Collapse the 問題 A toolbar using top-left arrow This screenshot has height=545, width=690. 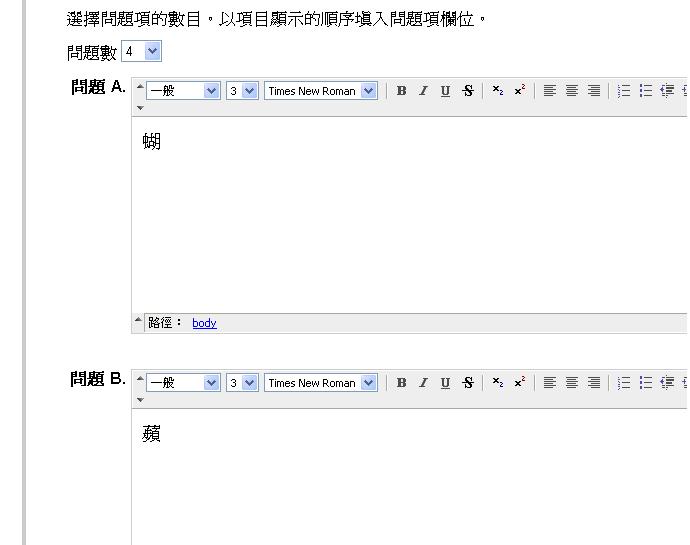pos(140,86)
